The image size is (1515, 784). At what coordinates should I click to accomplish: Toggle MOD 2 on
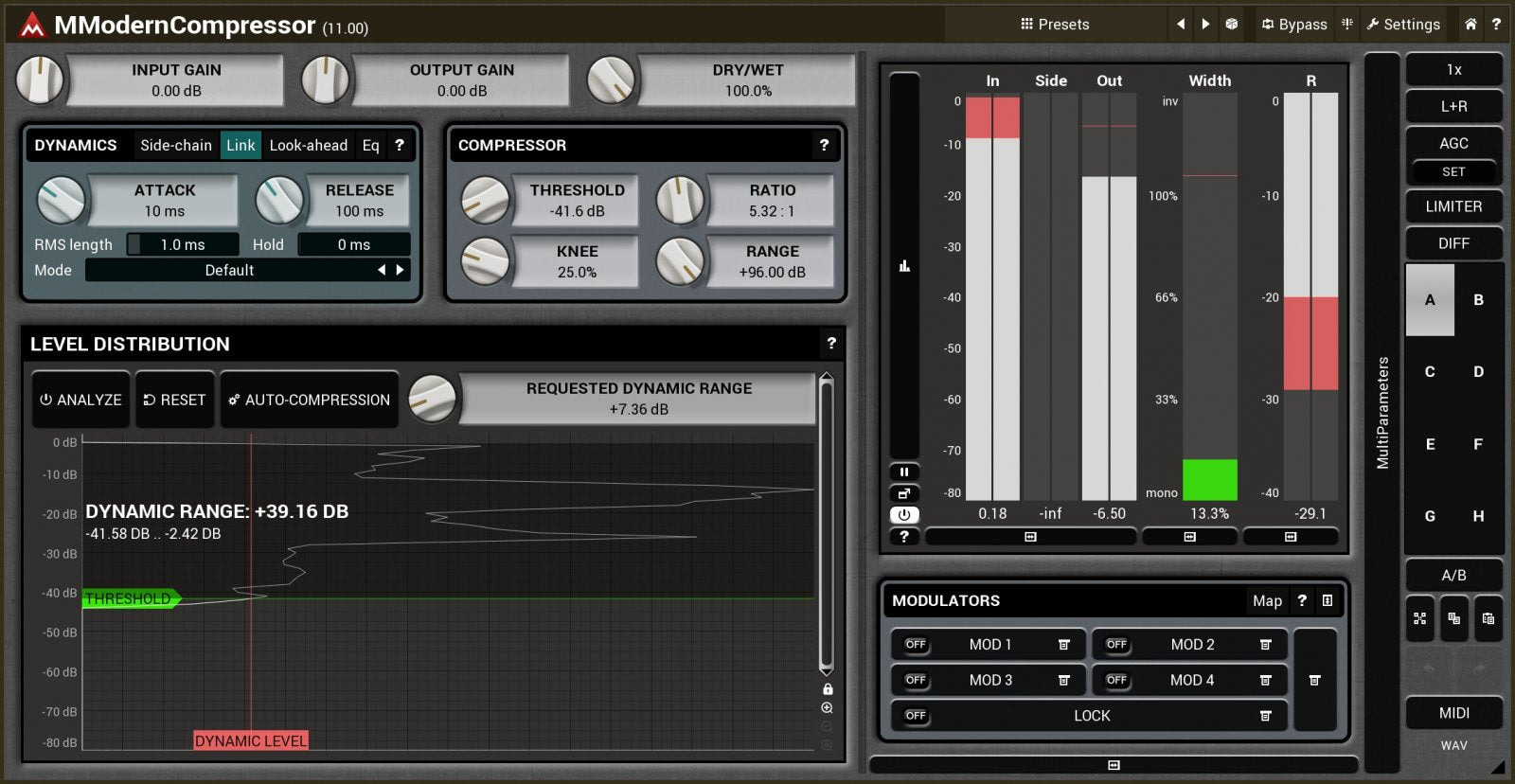[1117, 645]
